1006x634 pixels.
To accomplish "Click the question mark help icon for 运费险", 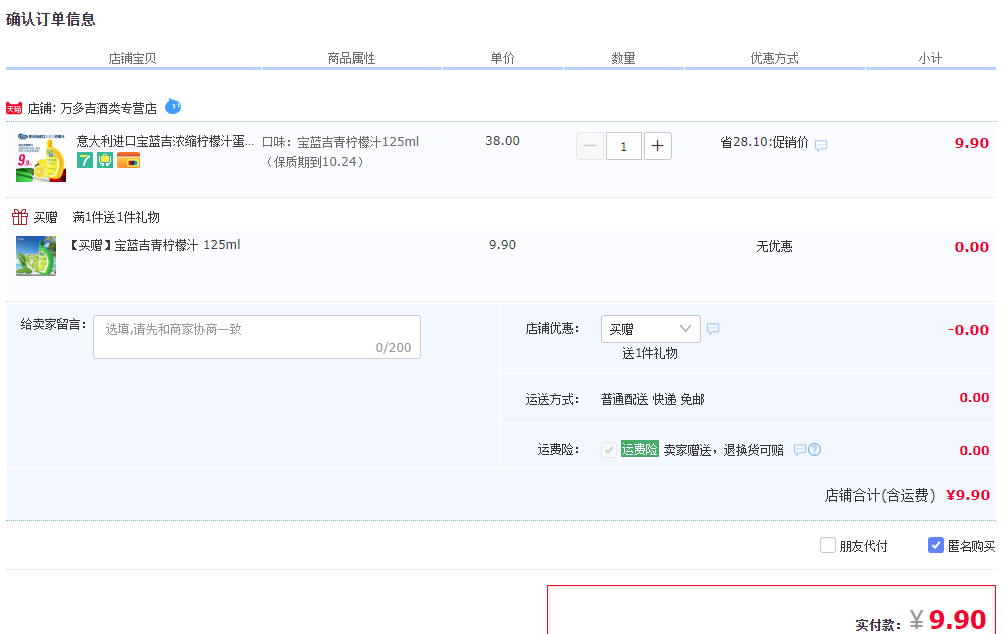I will pos(814,450).
